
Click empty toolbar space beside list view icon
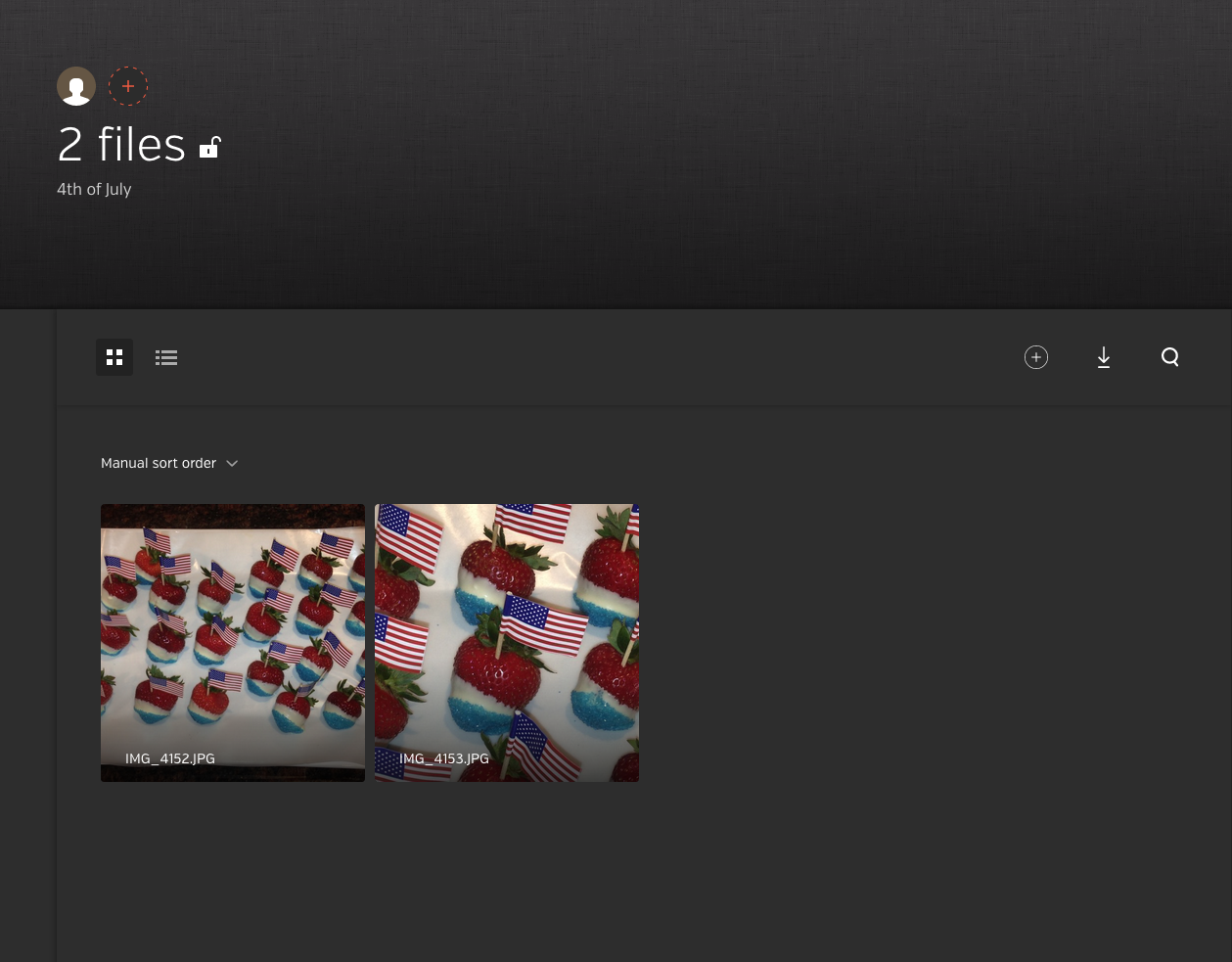[587, 357]
